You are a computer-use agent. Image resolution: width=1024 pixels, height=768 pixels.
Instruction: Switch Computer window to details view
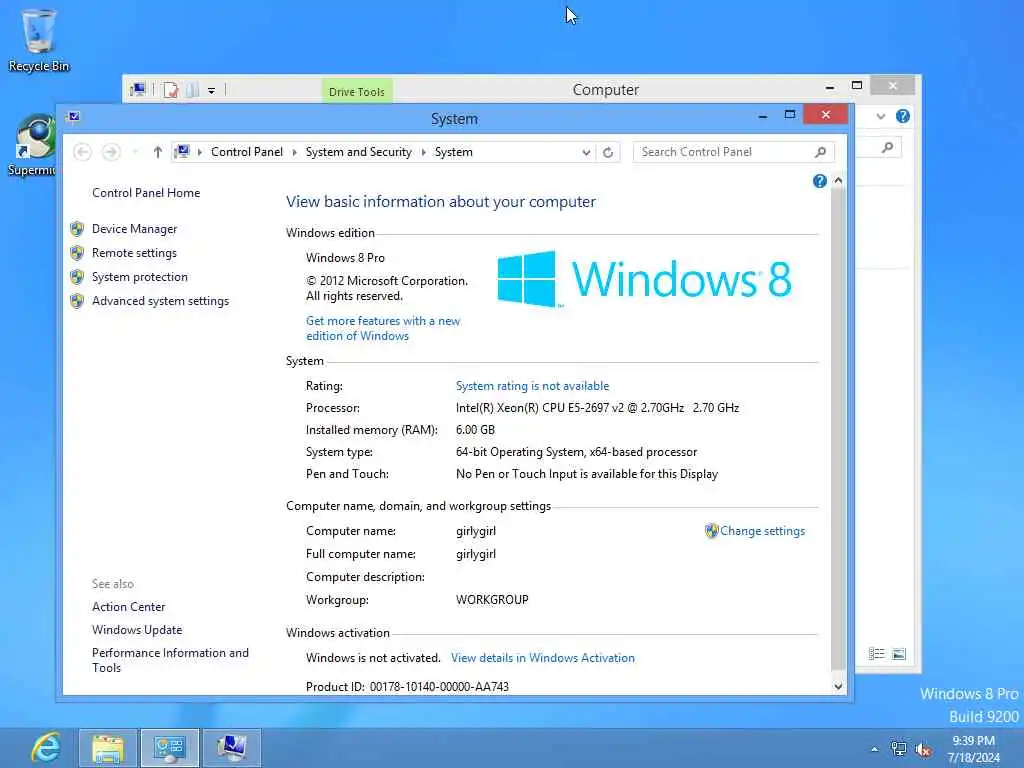876,654
